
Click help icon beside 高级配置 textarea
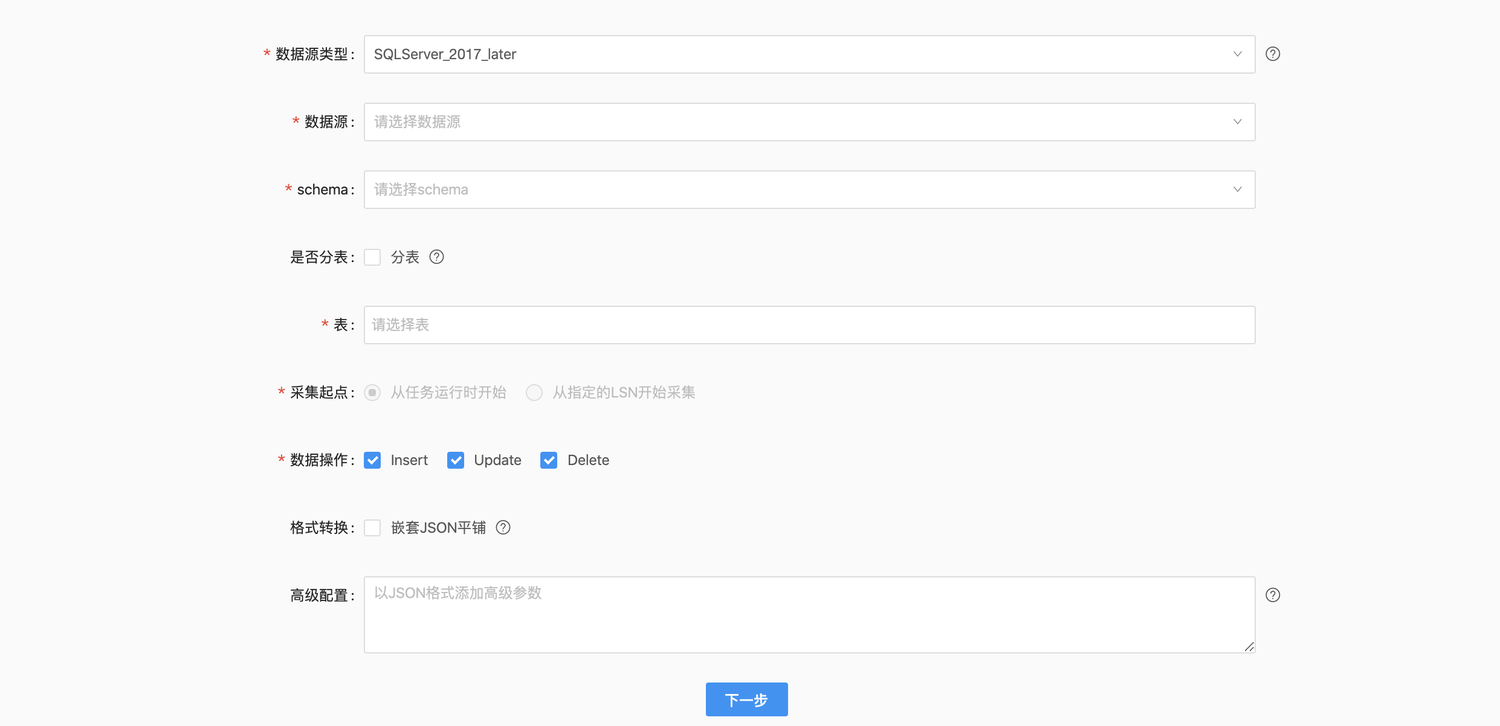(1272, 595)
